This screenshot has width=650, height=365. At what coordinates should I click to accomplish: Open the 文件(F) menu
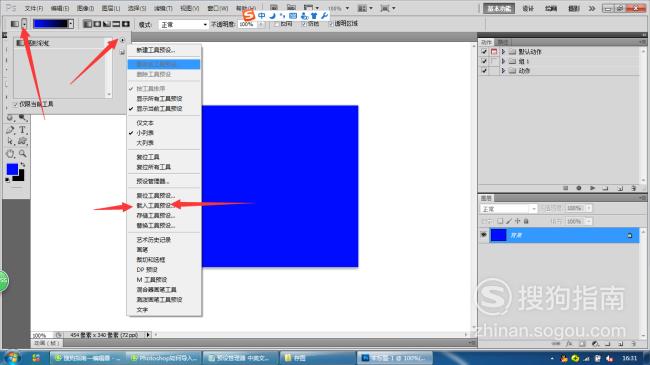pyautogui.click(x=34, y=8)
